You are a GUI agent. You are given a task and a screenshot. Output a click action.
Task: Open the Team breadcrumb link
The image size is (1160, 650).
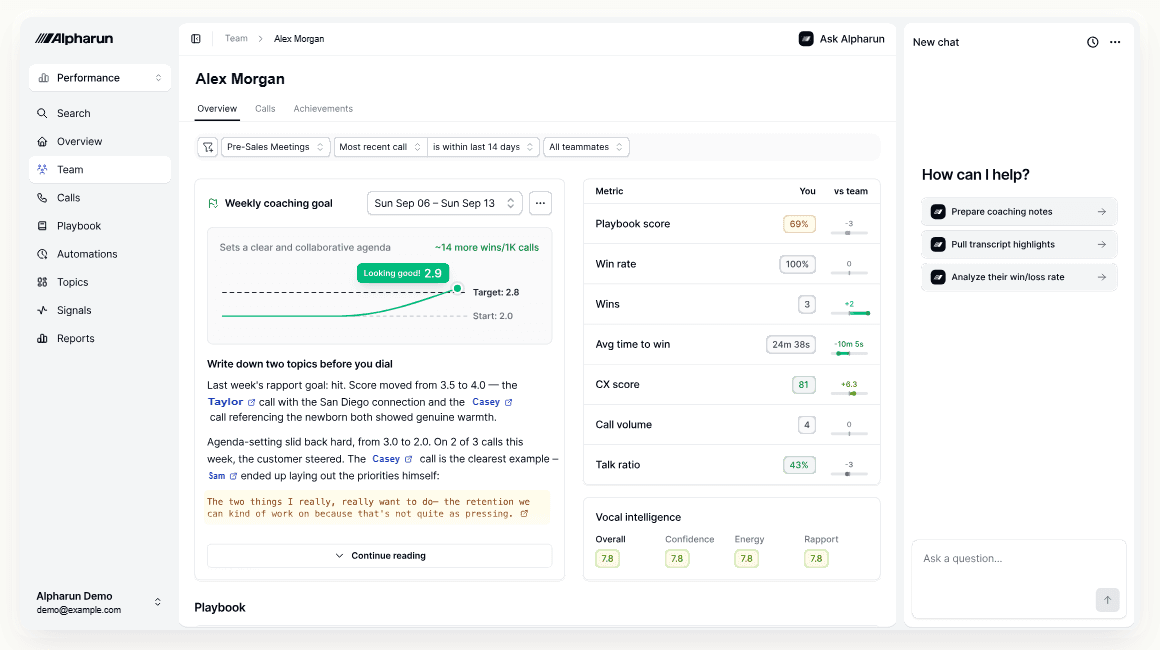[x=236, y=38]
